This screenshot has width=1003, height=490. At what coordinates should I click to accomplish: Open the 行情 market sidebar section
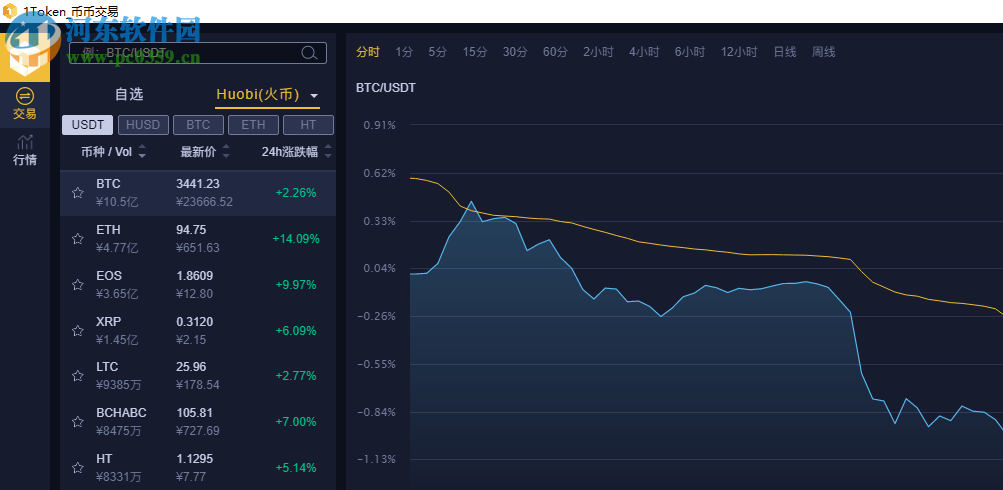point(24,151)
